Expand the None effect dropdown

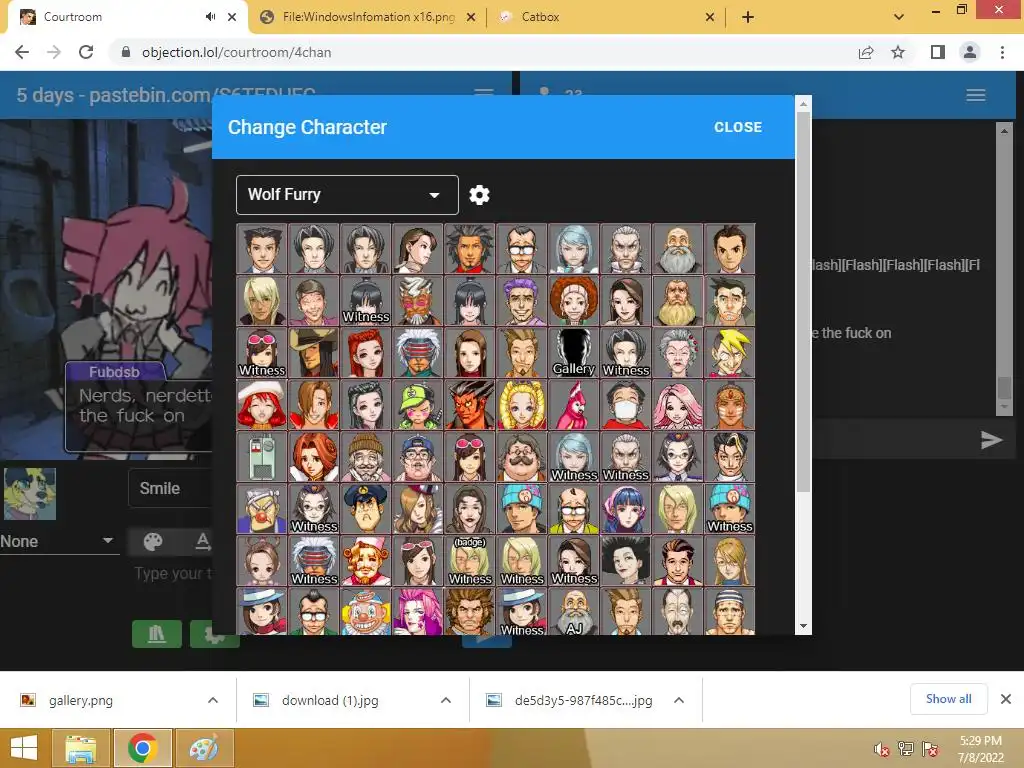tap(59, 541)
